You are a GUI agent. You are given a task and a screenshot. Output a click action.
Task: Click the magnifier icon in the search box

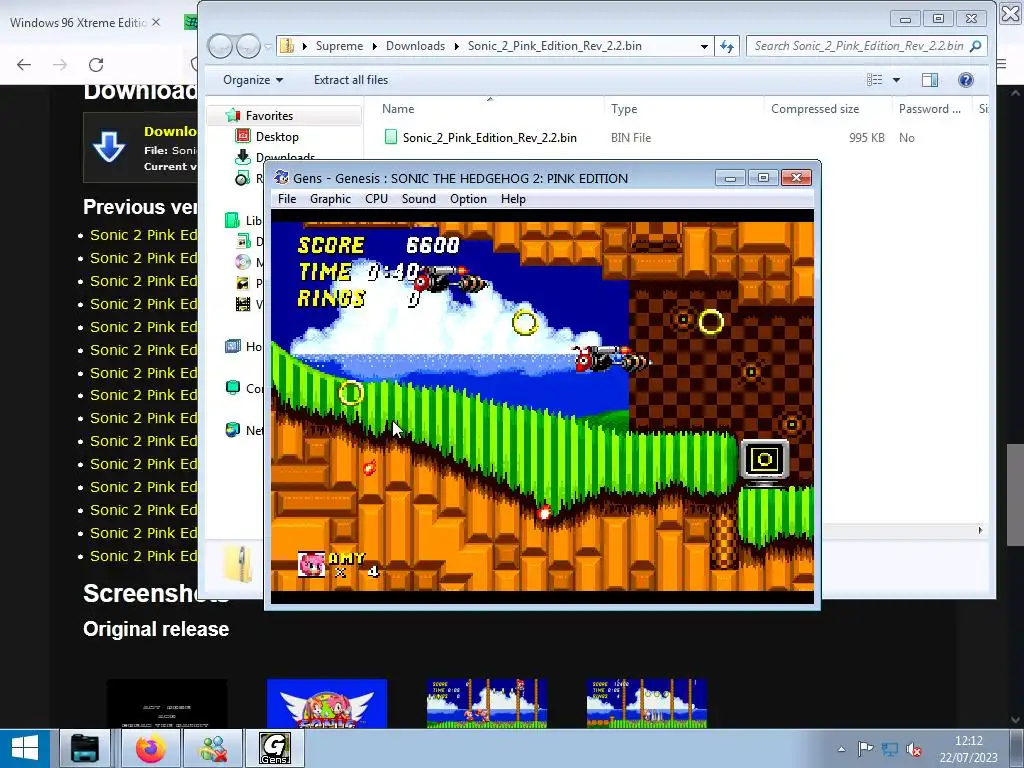(976, 46)
